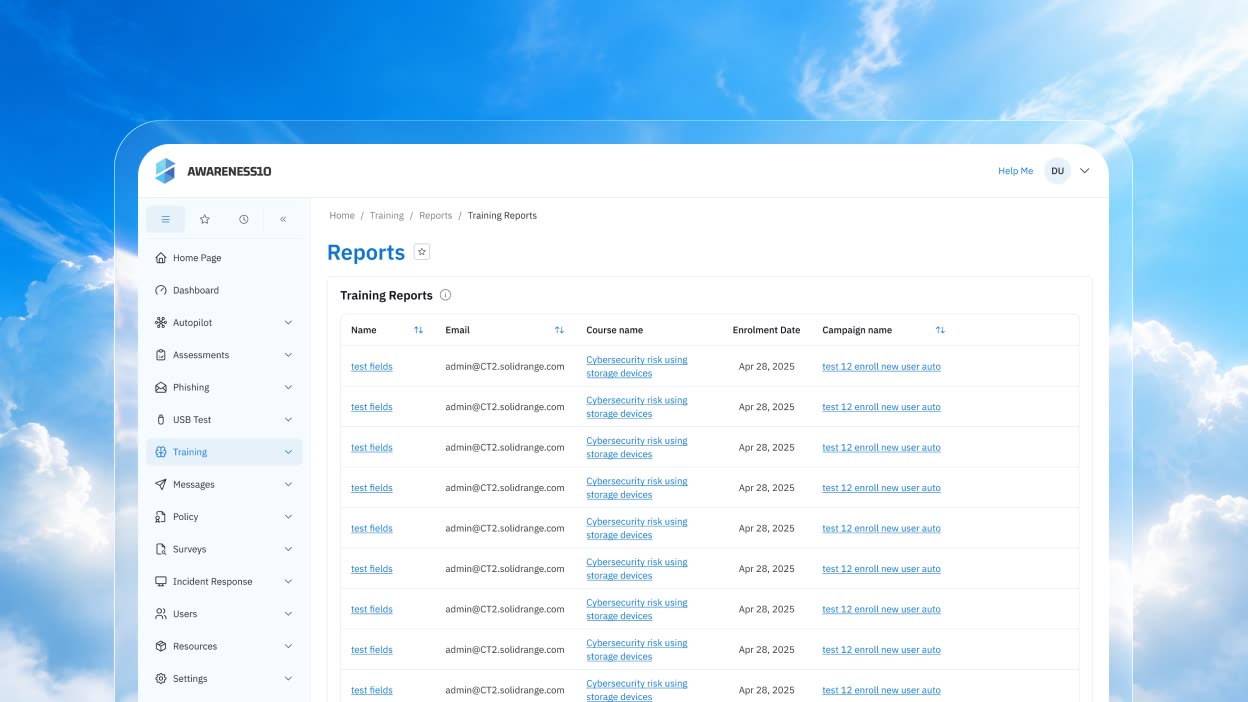Click the Training Reports section title

pyautogui.click(x=387, y=295)
